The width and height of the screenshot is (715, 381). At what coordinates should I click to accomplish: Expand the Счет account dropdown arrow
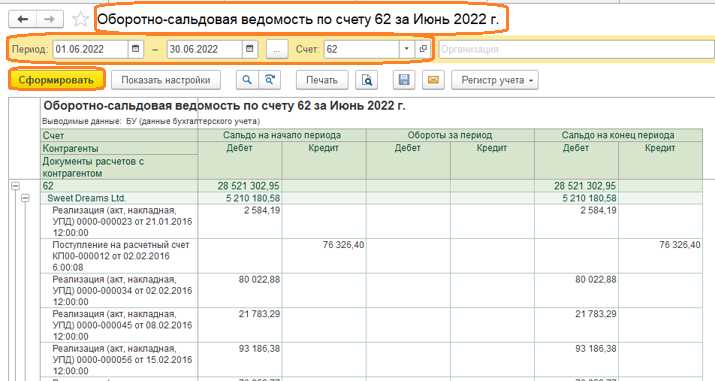406,49
